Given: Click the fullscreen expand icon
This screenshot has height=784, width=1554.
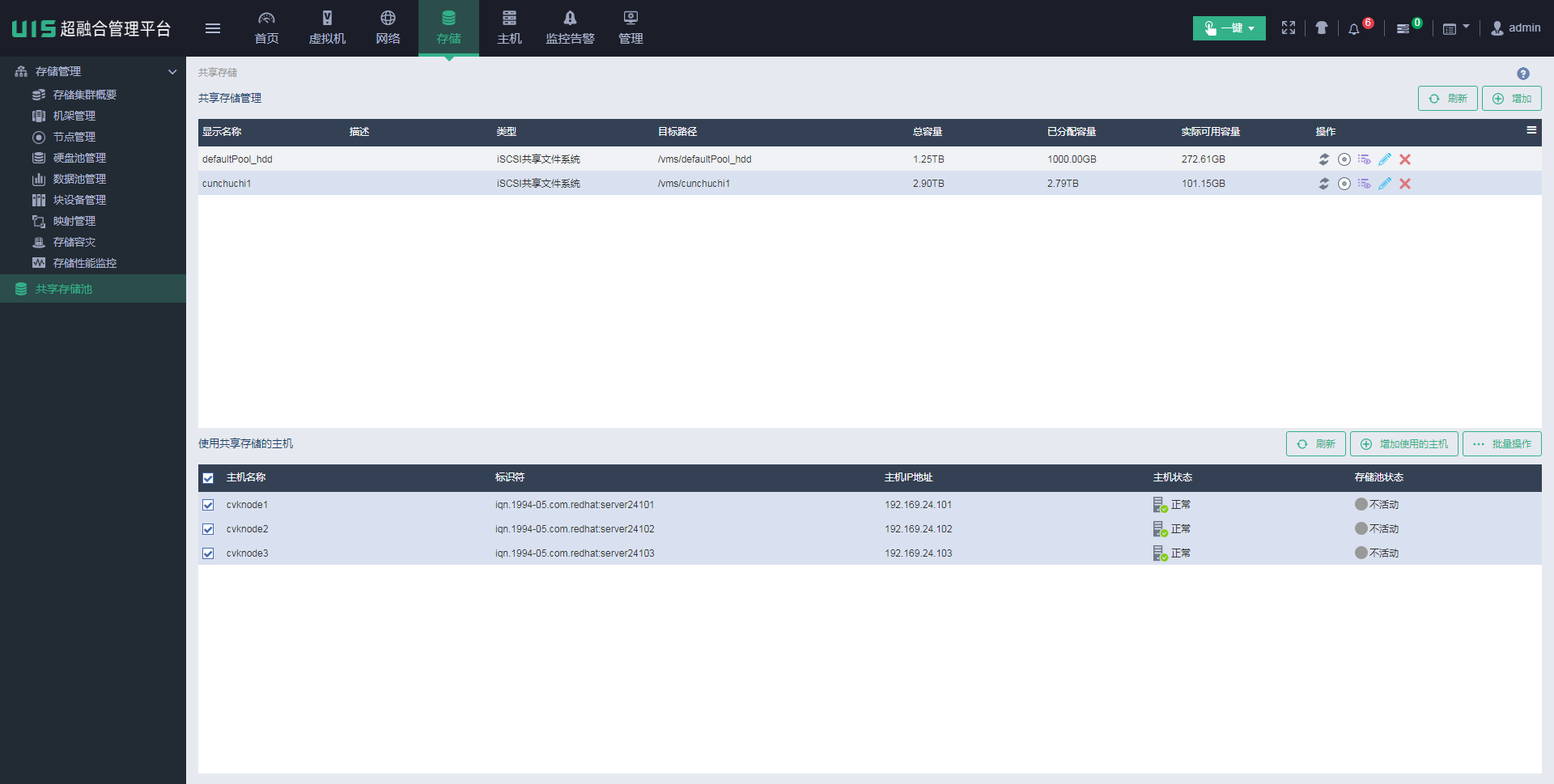Looking at the screenshot, I should 1289,28.
